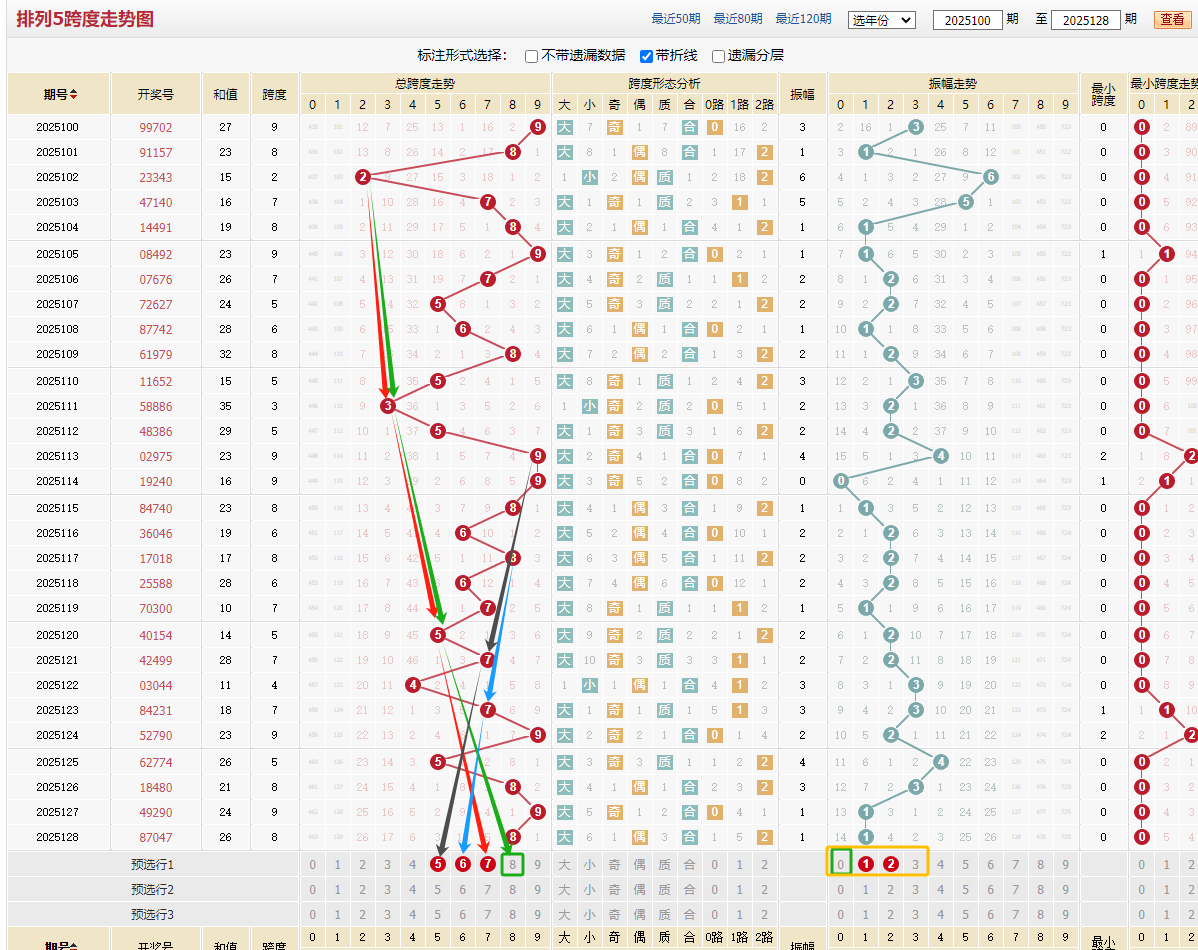Select span number 4 in 预选行1 总跨度
1198x950 pixels.
[413, 864]
